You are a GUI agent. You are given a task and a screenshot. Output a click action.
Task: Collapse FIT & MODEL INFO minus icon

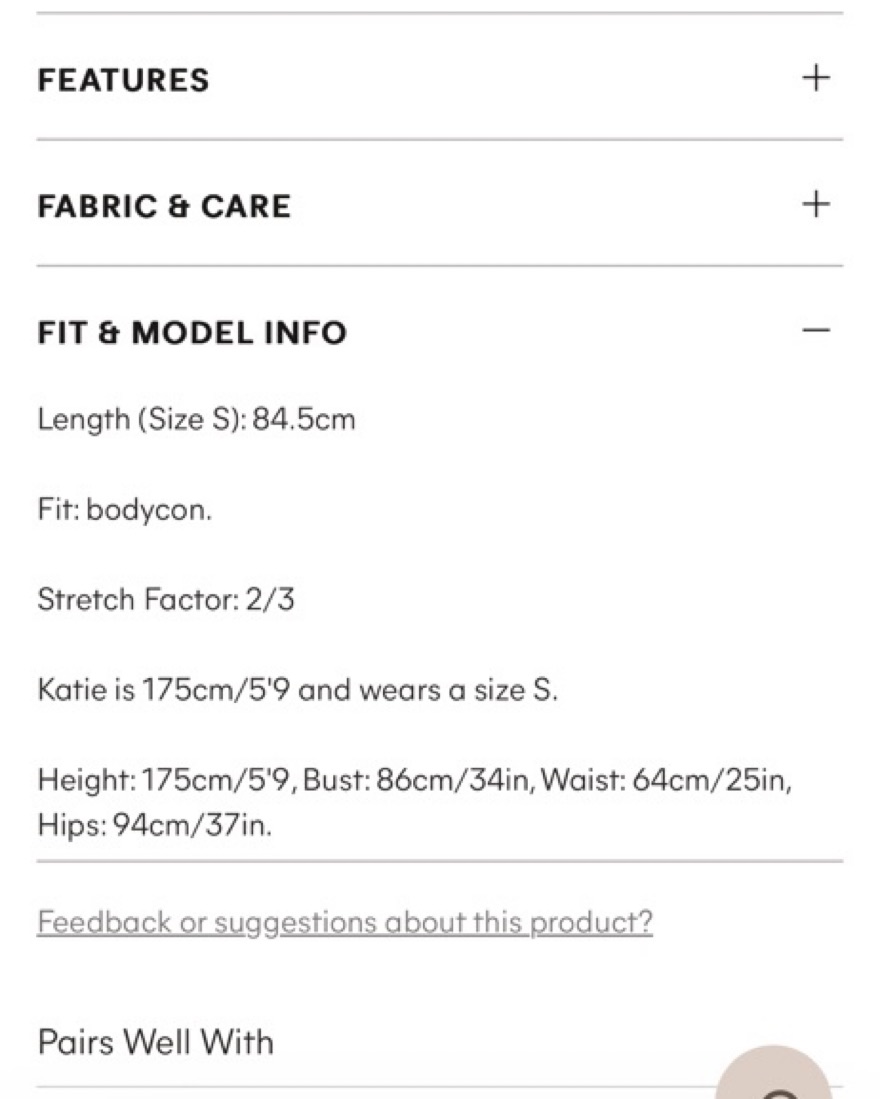point(816,330)
